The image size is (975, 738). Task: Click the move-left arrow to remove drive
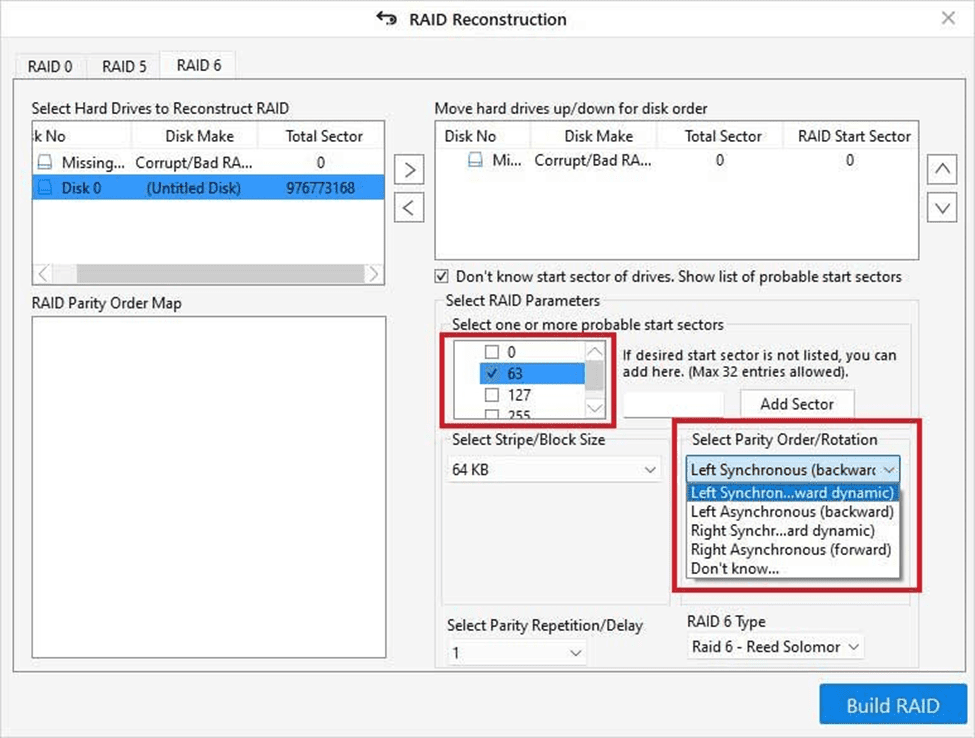tap(409, 208)
